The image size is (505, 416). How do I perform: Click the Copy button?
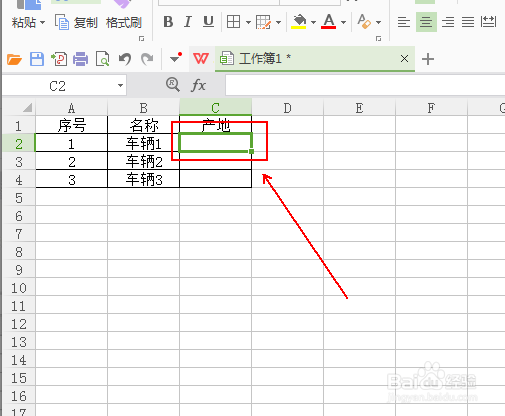[76, 23]
